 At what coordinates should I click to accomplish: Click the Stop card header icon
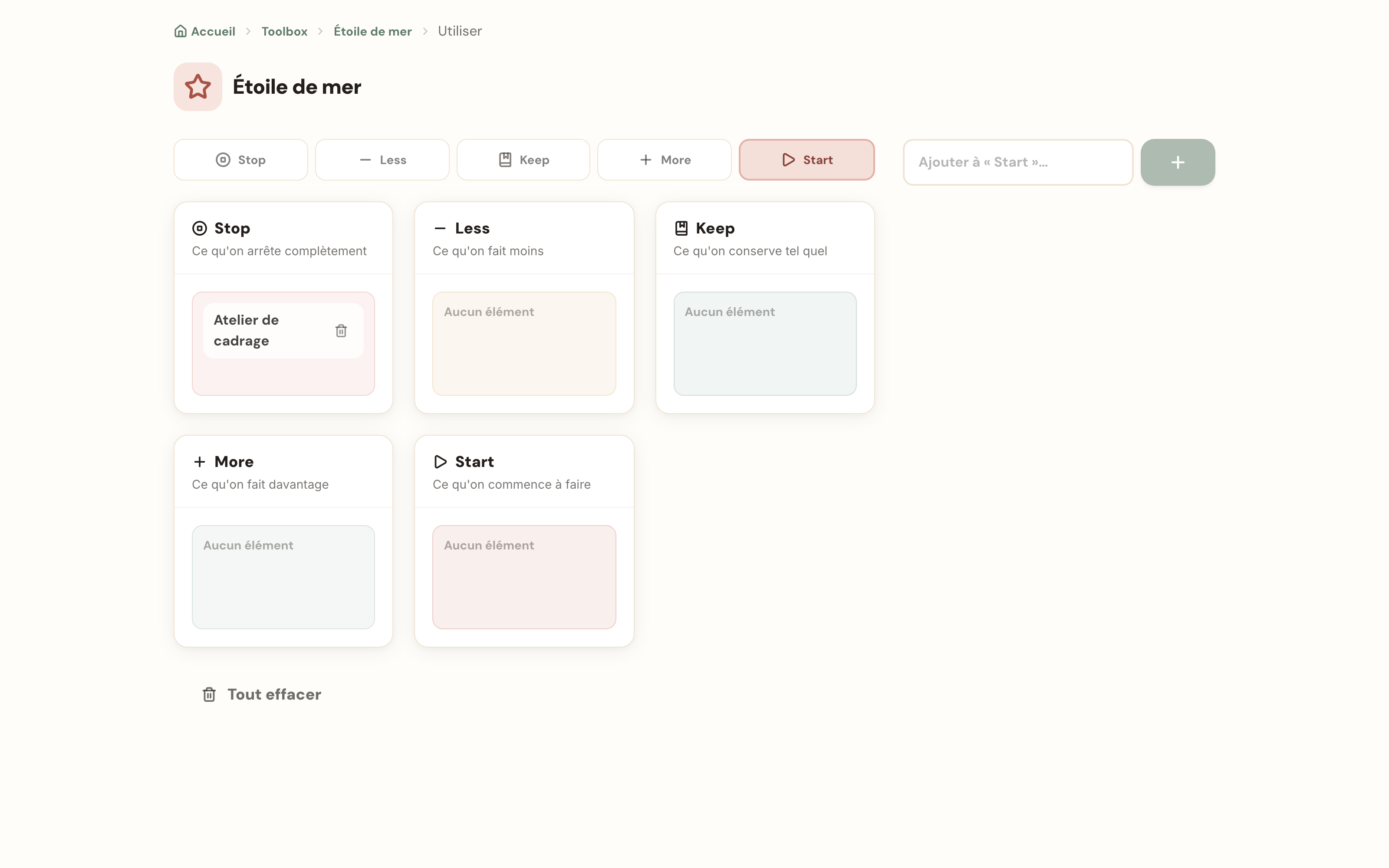click(x=199, y=228)
